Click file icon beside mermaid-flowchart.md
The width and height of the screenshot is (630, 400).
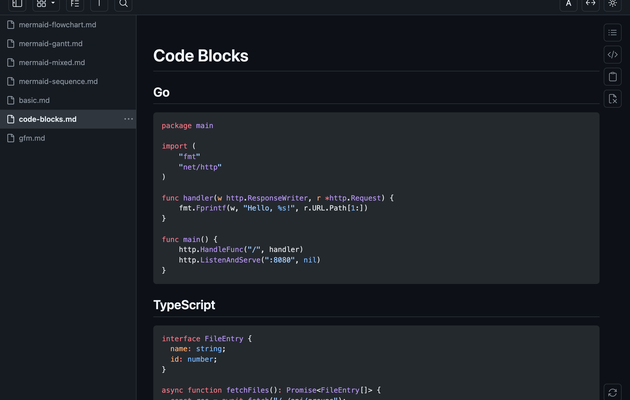[x=11, y=25]
